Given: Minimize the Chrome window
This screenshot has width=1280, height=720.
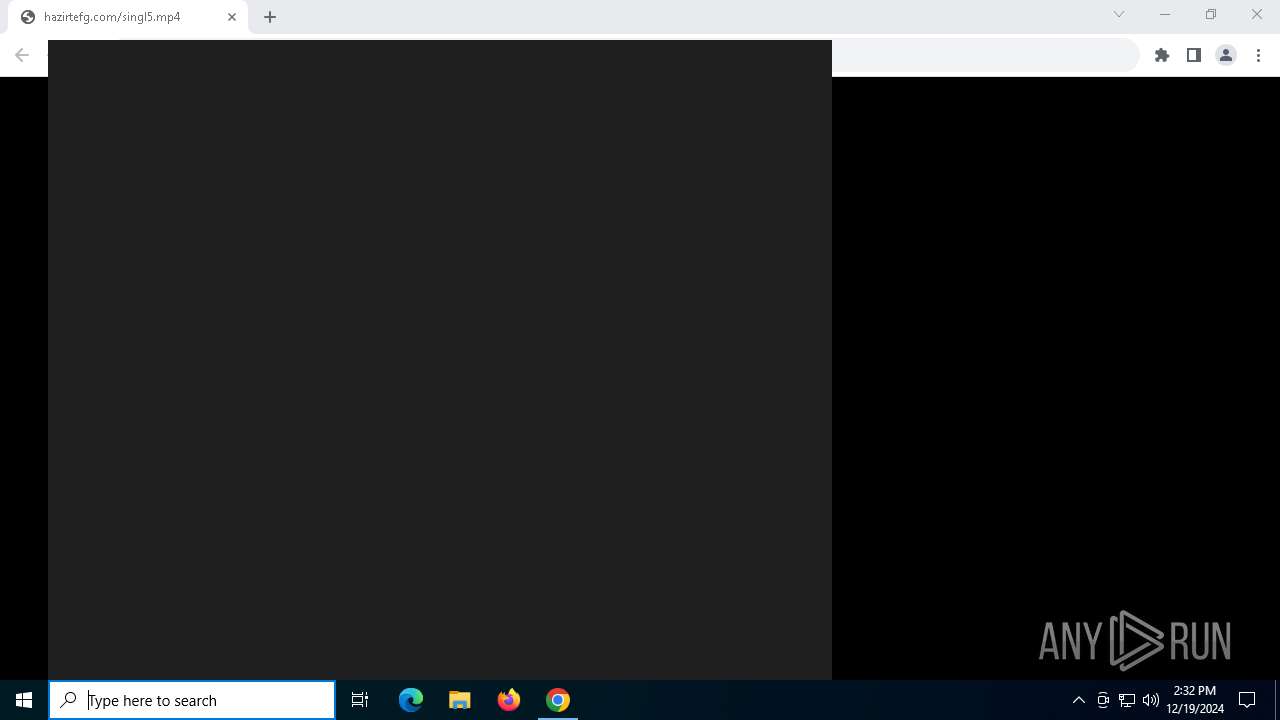Looking at the screenshot, I should [x=1165, y=14].
